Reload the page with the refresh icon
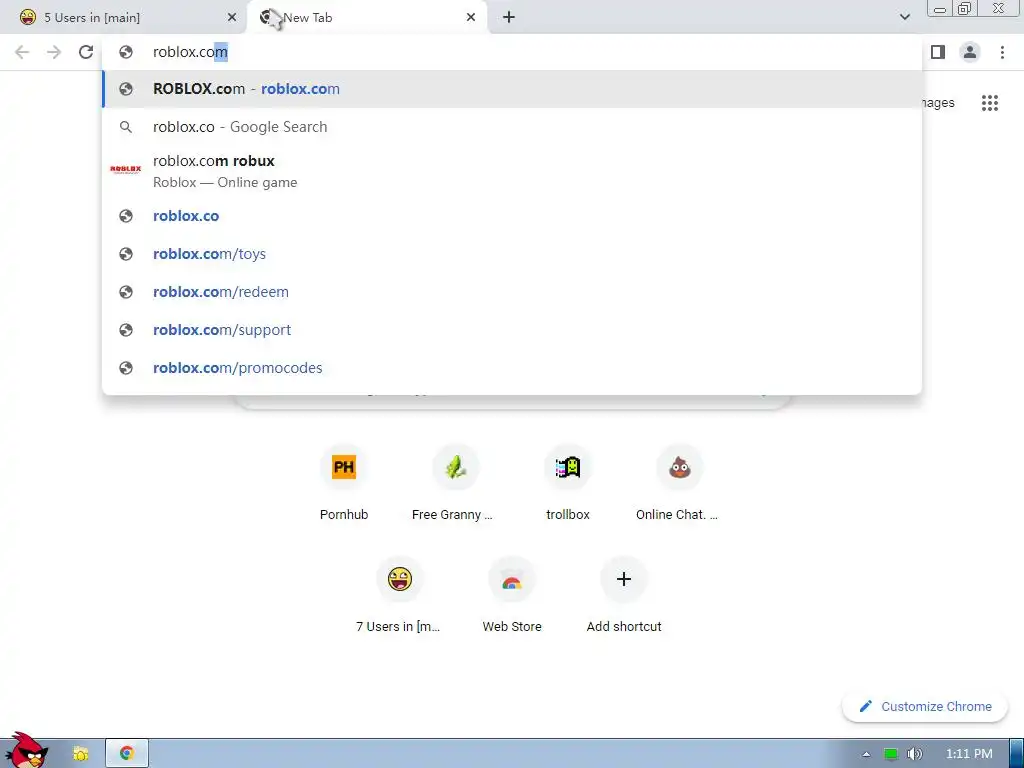 (x=86, y=52)
